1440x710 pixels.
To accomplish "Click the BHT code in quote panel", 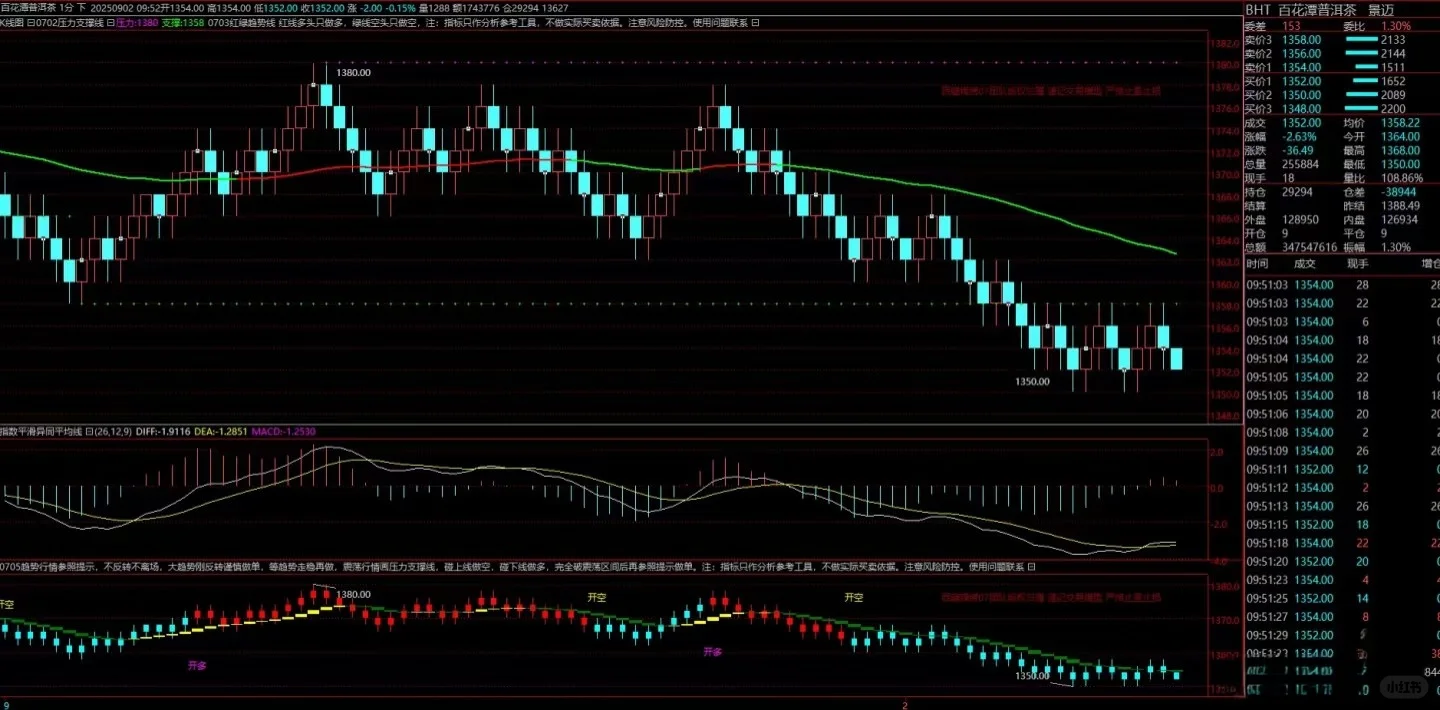I will [x=1260, y=9].
